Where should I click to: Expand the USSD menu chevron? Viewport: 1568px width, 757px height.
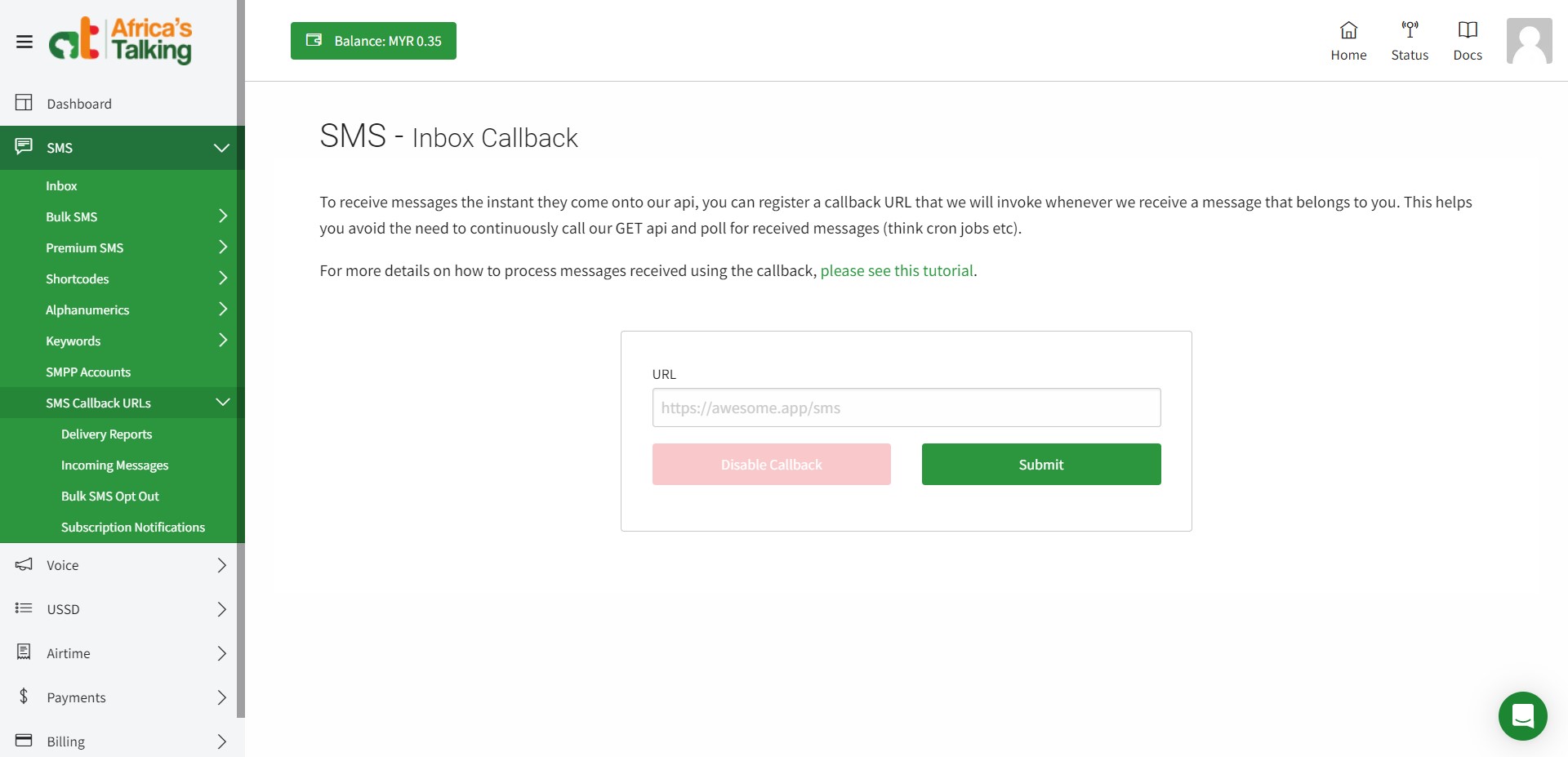tap(221, 609)
